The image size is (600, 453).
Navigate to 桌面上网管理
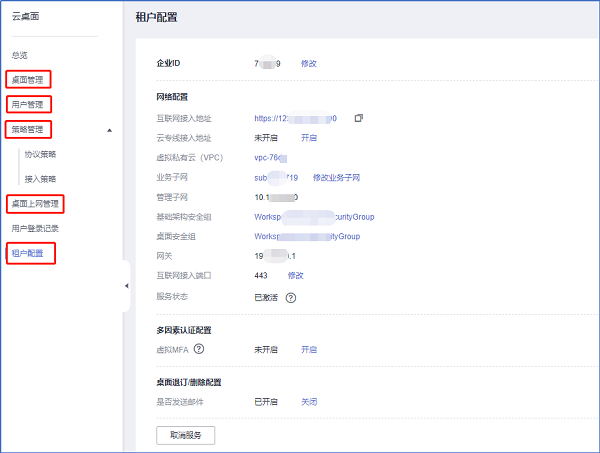[x=34, y=204]
